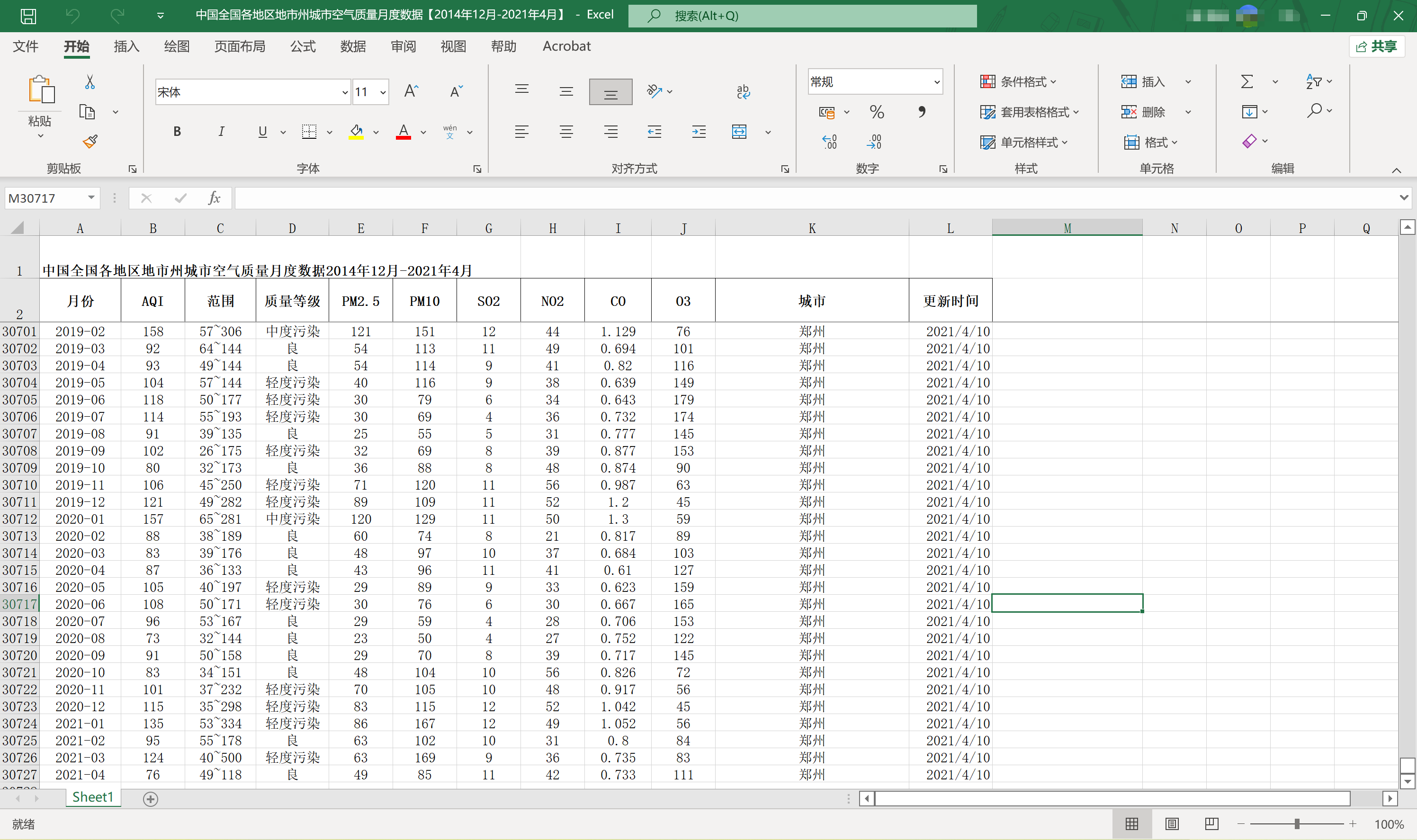Click the Increase Font Size icon
This screenshot has height=840, width=1417.
coord(412,92)
